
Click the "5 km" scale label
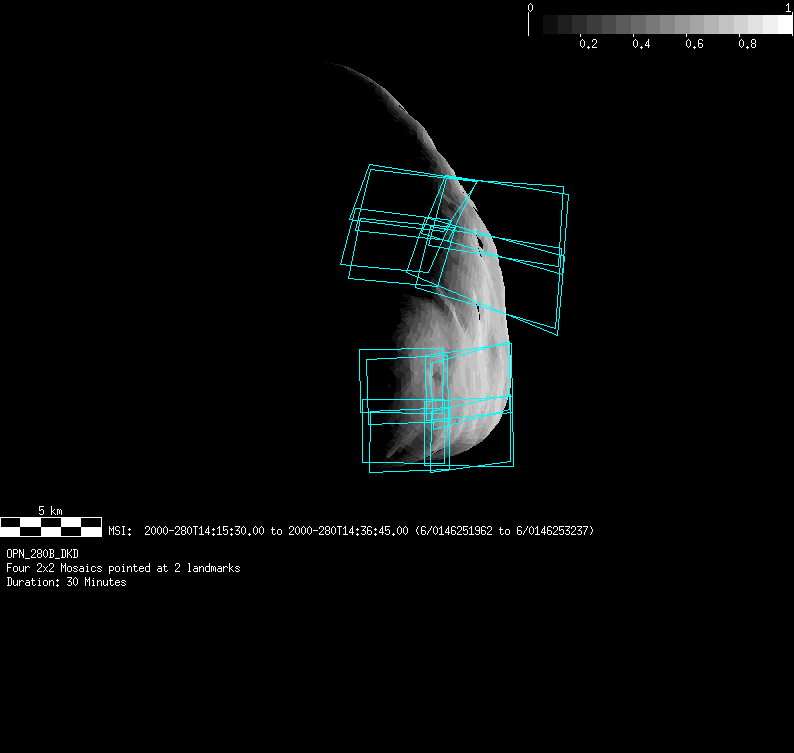(50, 511)
